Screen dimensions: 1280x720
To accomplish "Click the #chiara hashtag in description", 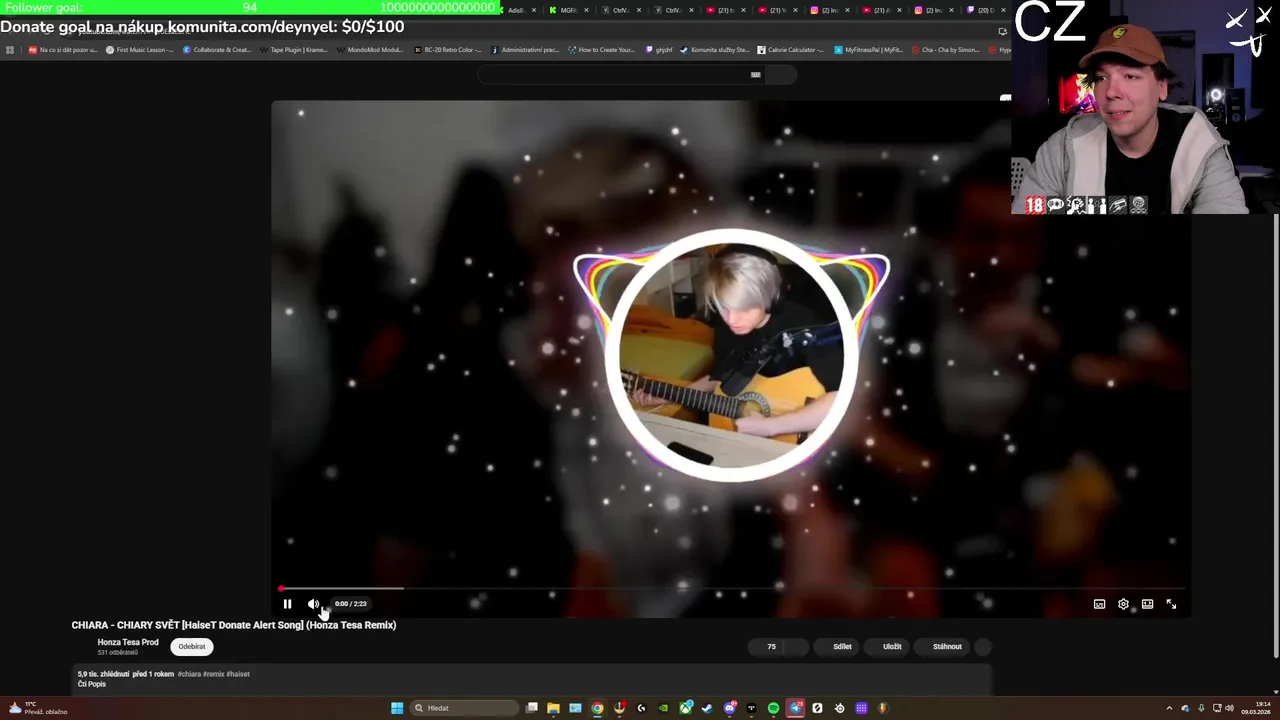I will 189,674.
